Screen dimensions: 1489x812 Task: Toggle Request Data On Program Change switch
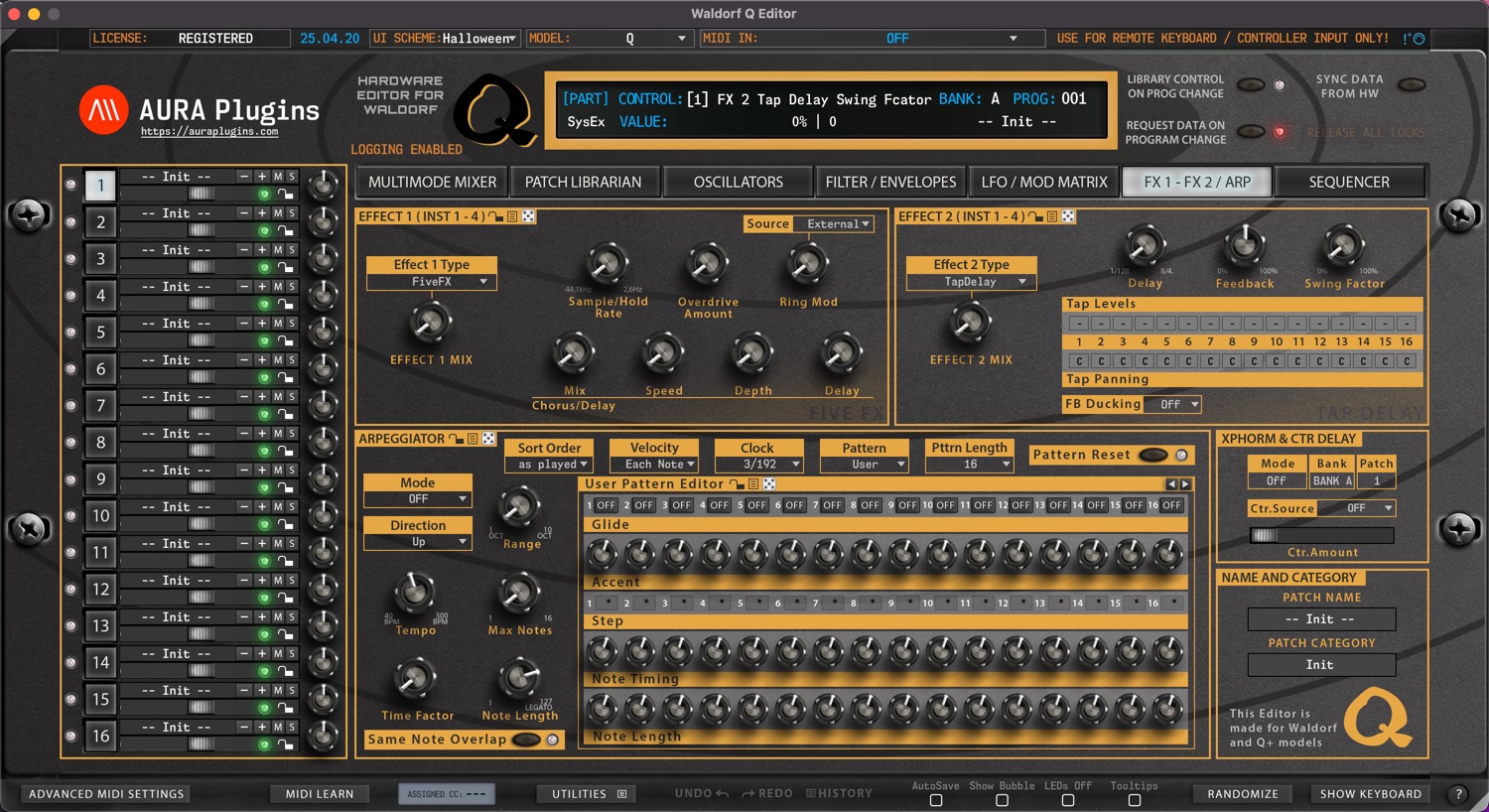(x=1251, y=131)
